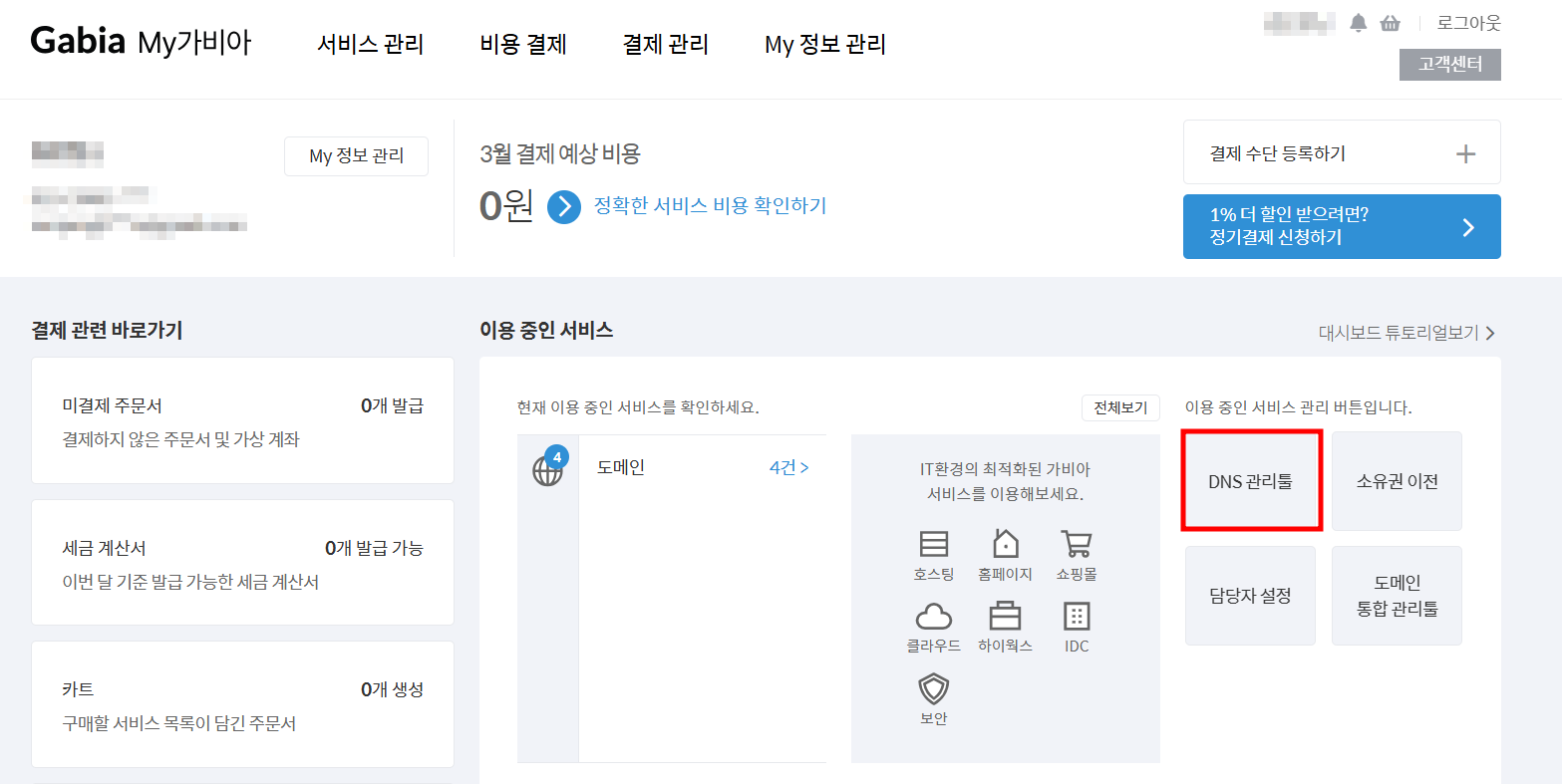
Task: Click the 클라우드 label
Action: (x=933, y=646)
